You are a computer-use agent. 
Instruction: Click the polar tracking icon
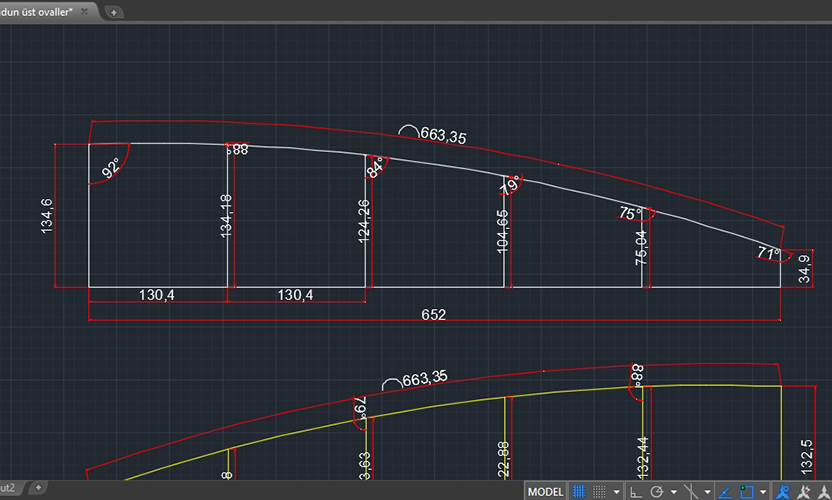658,492
